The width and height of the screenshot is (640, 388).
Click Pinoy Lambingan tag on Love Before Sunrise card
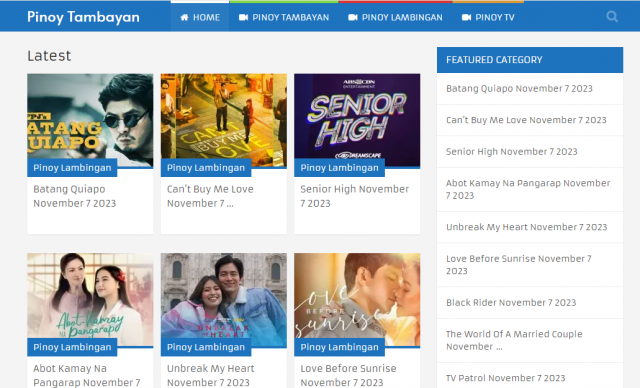(339, 347)
